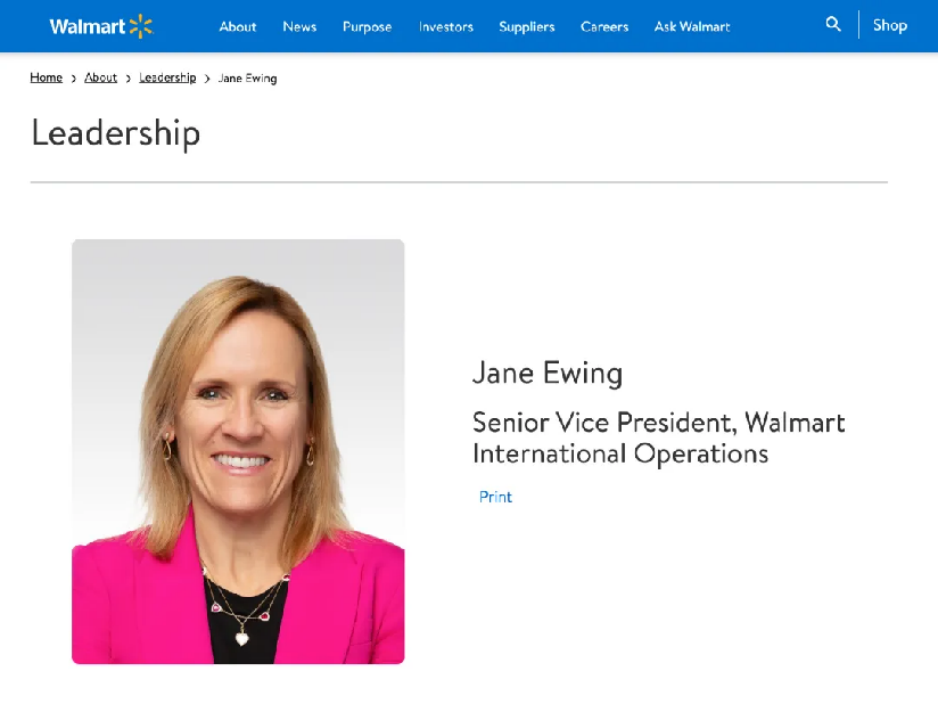Viewport: 938px width, 720px height.
Task: Click the Walmart wordmark in the header
Action: [86, 27]
